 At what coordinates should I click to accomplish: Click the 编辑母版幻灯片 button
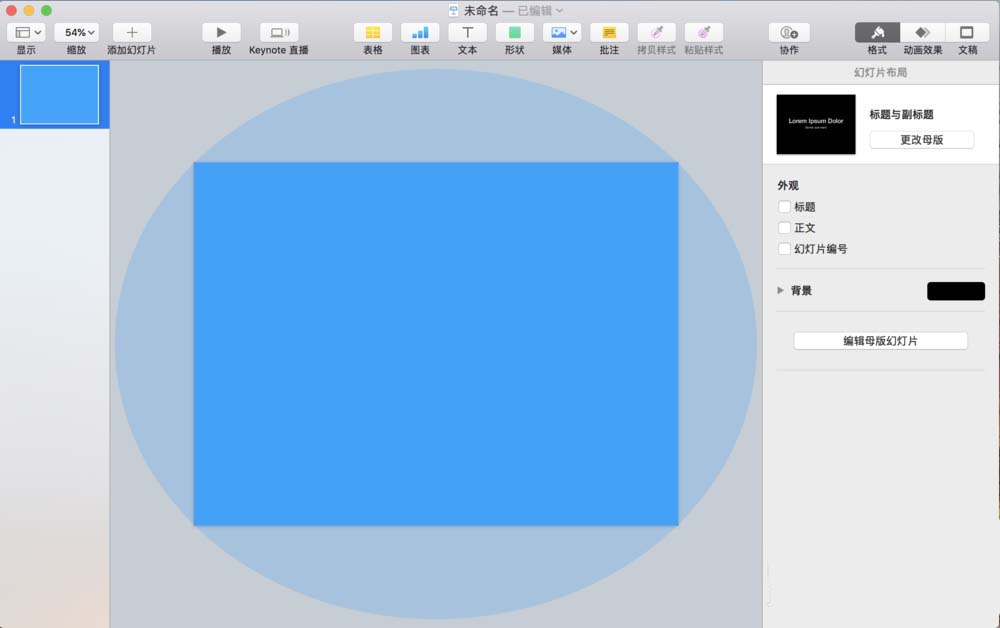[880, 341]
